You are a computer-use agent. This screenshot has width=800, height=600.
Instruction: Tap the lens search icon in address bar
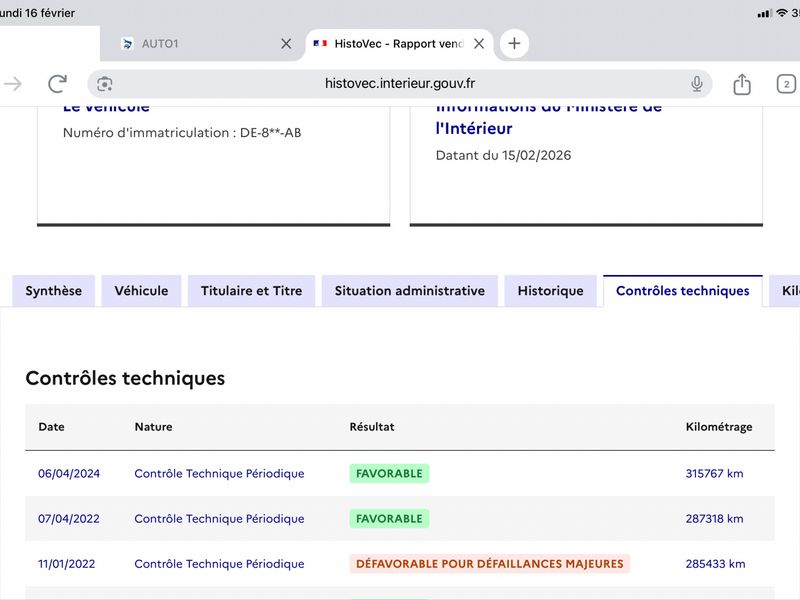click(105, 84)
